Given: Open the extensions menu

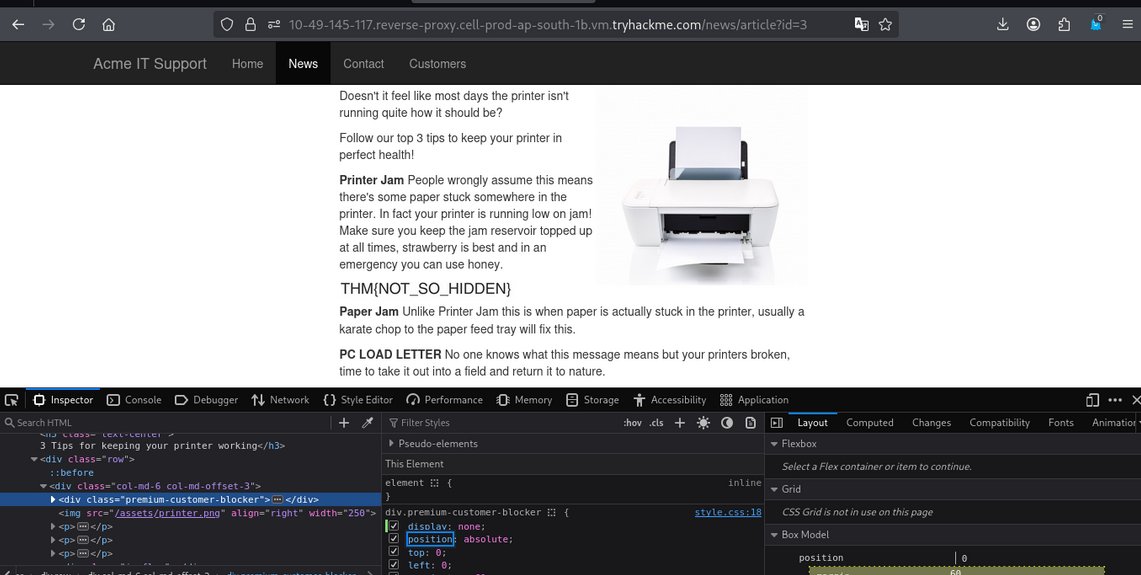Looking at the screenshot, I should click(x=1064, y=25).
